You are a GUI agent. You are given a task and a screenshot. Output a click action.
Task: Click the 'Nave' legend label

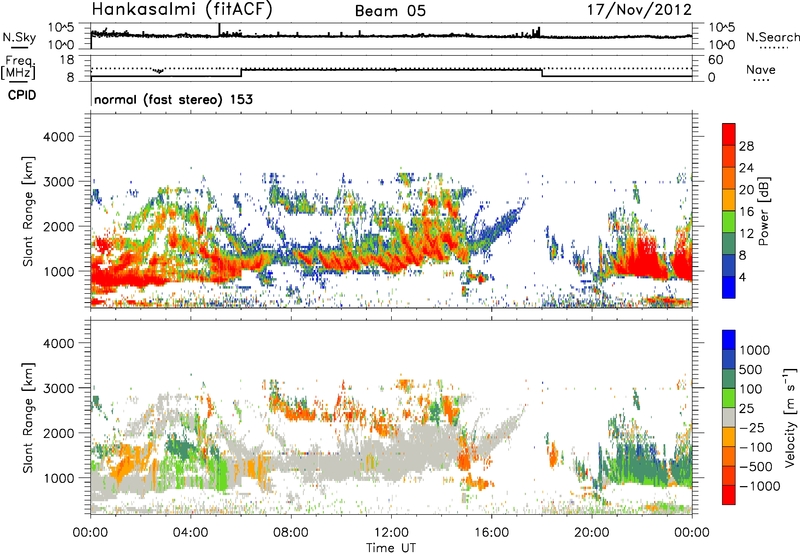761,69
